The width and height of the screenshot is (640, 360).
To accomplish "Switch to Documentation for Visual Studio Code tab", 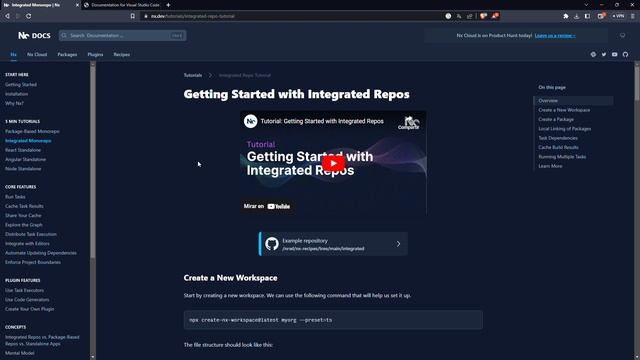I will (122, 5).
